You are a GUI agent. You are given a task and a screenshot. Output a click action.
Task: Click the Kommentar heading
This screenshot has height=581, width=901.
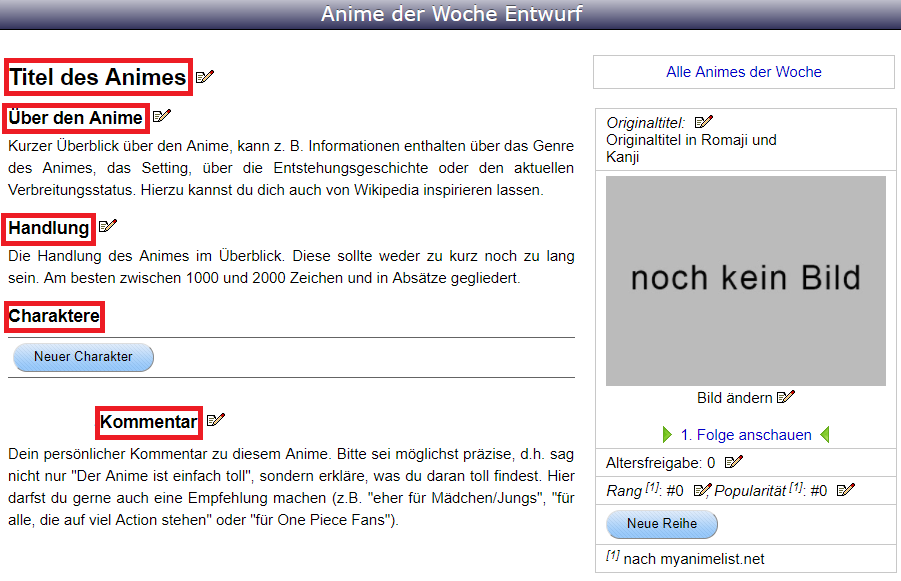149,422
